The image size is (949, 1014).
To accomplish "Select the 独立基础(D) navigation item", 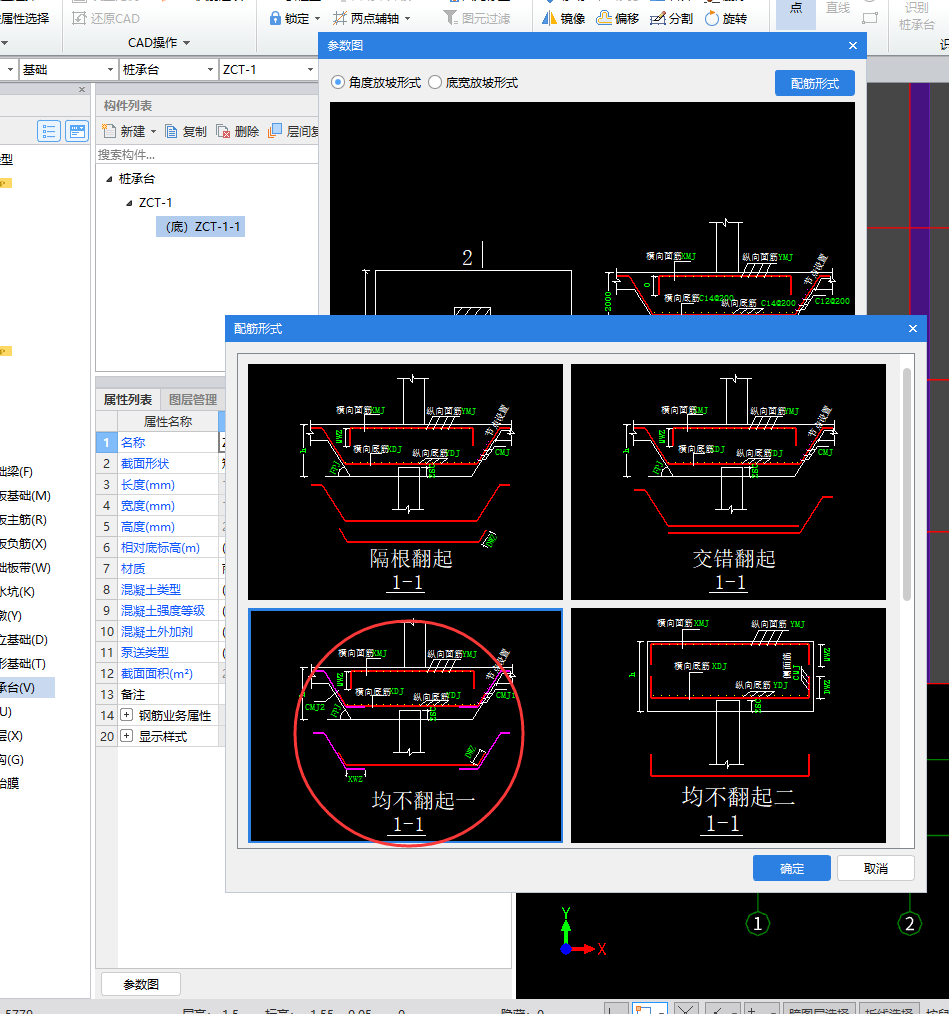I will coord(24,640).
